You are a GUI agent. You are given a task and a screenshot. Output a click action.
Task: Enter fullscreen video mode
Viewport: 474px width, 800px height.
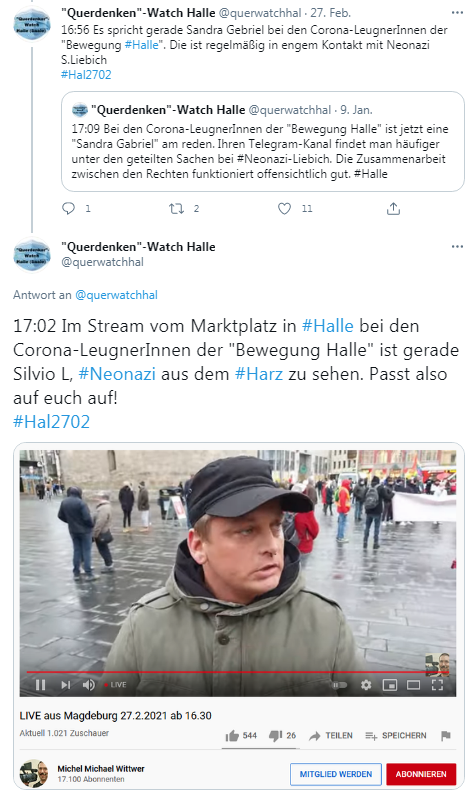(437, 685)
